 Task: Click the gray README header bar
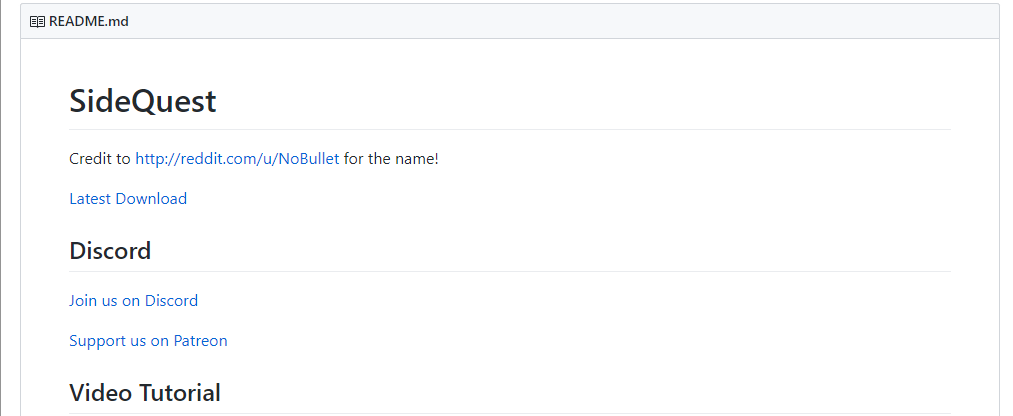pos(510,21)
